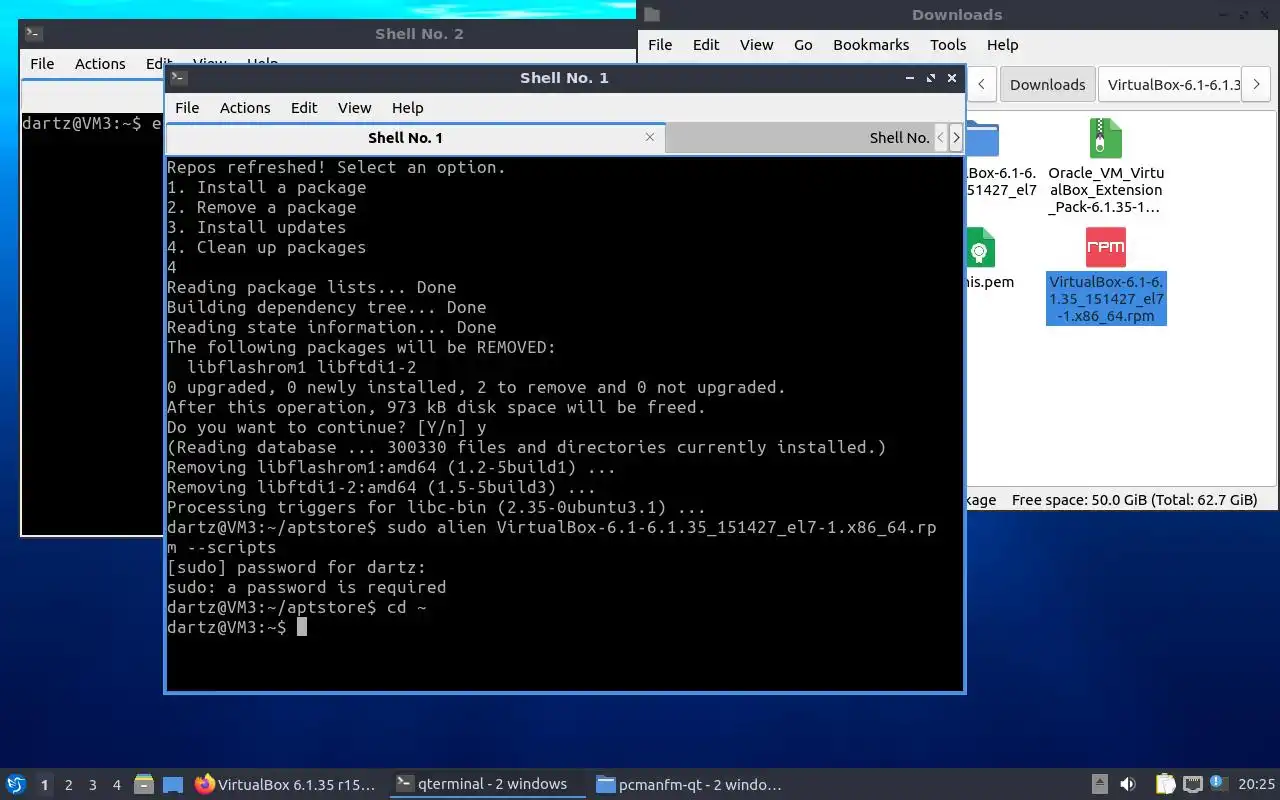Open Tools menu in Downloads window
Image resolution: width=1280 pixels, height=800 pixels.
(x=948, y=45)
